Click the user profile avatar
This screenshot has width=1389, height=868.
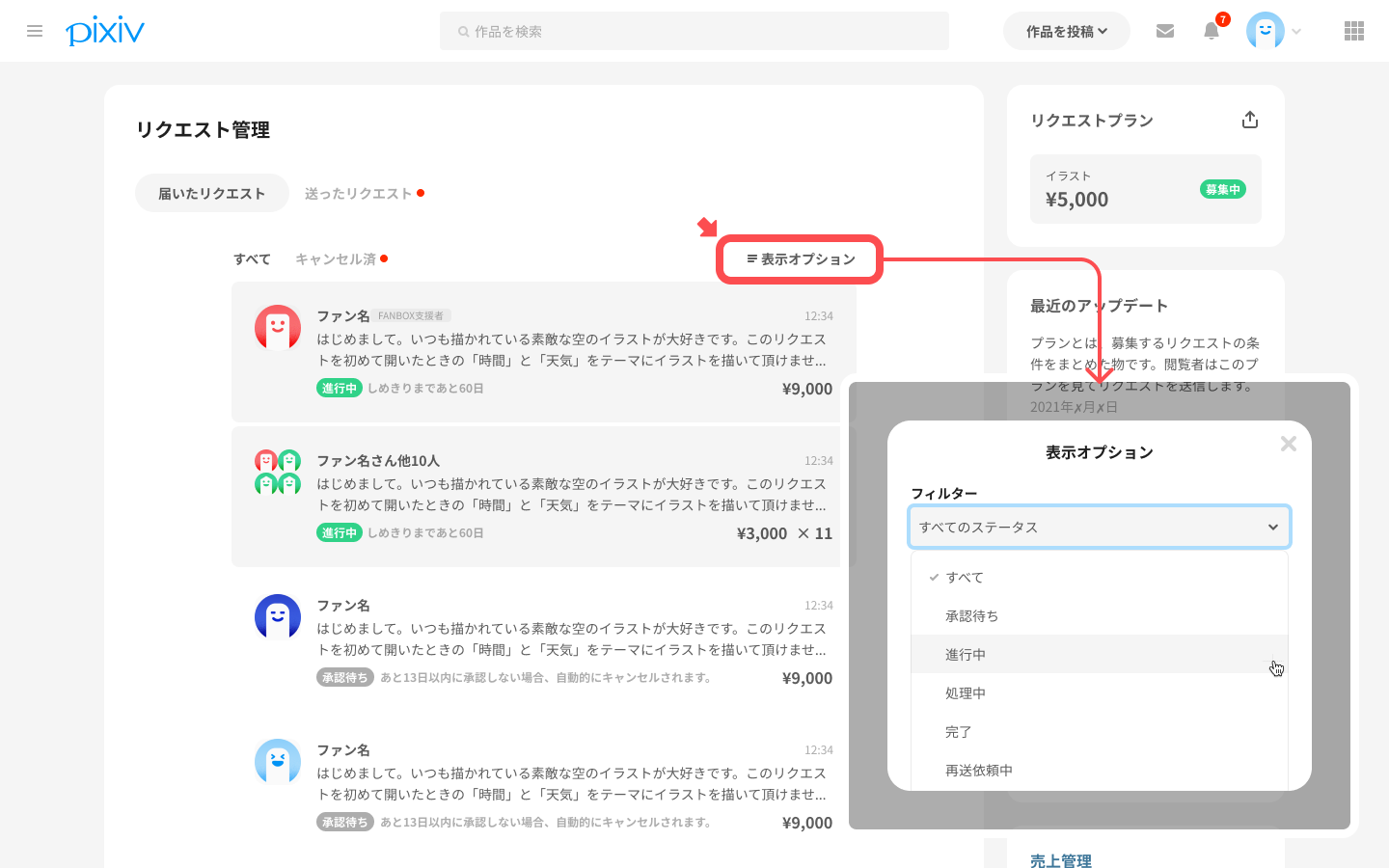point(1265,31)
